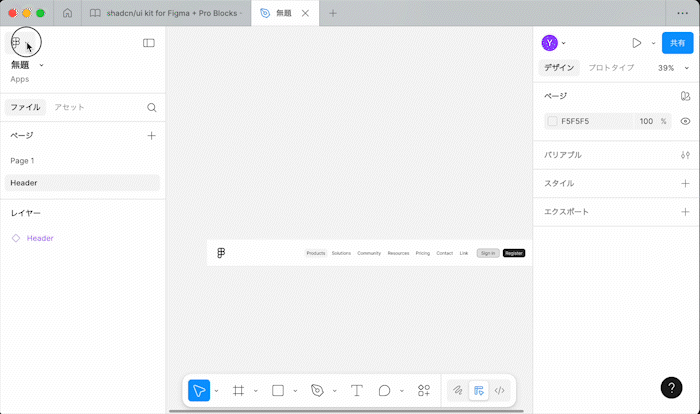Select the Pen tool
Viewport: 700px width, 414px height.
[317, 391]
